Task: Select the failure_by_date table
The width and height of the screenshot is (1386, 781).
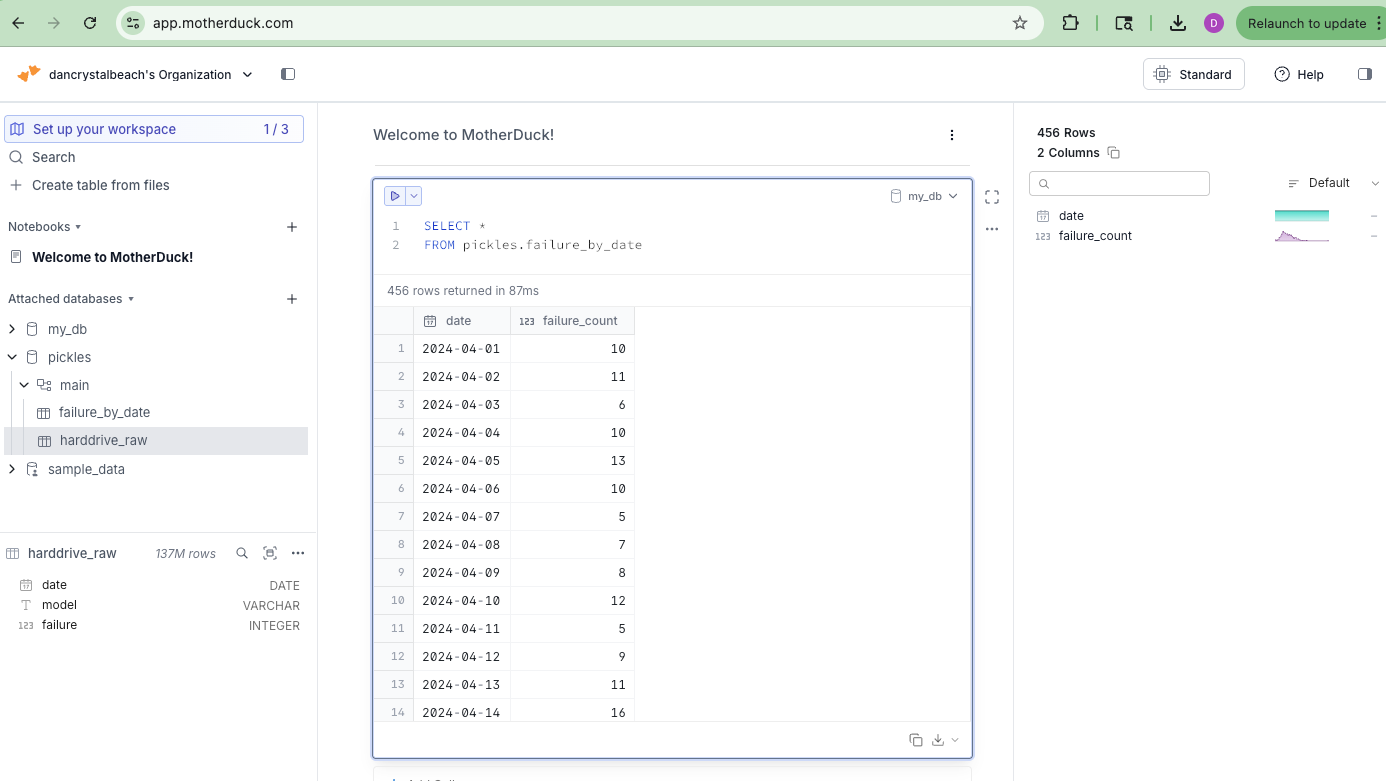Action: click(104, 412)
